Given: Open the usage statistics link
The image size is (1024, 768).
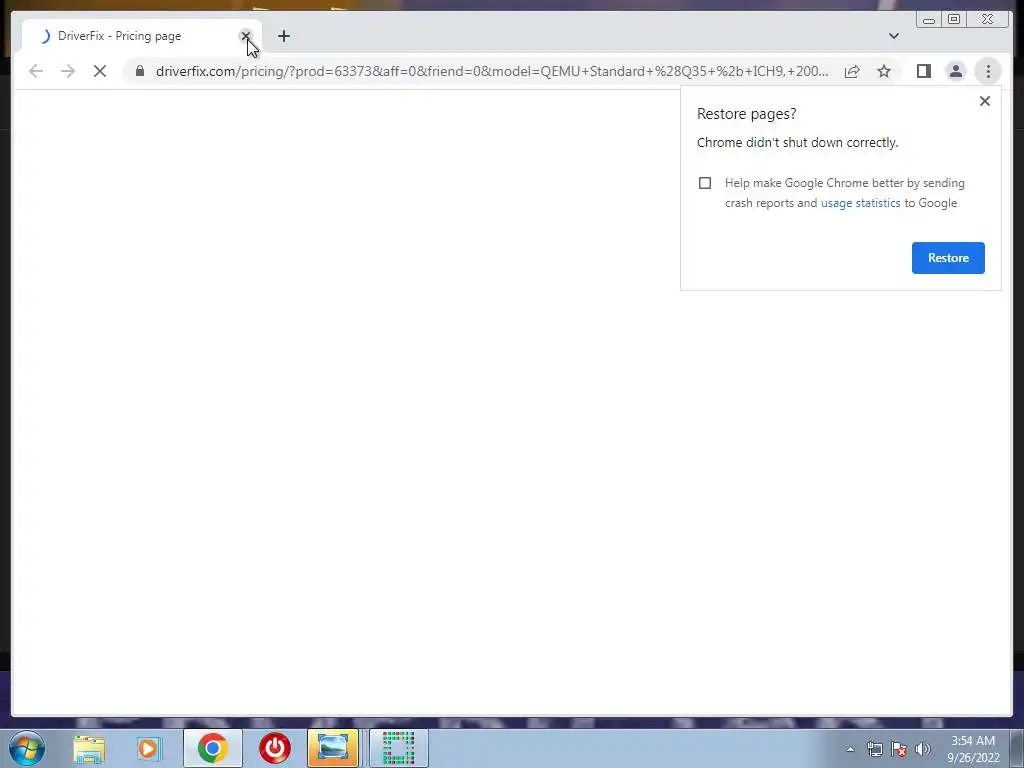Looking at the screenshot, I should coord(860,203).
